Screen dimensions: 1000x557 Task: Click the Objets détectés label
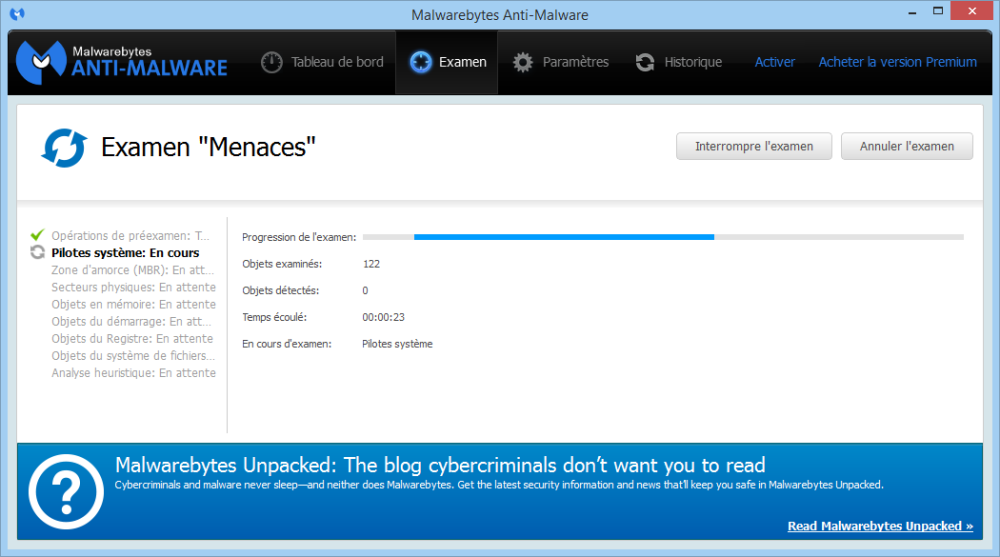pyautogui.click(x=281, y=290)
